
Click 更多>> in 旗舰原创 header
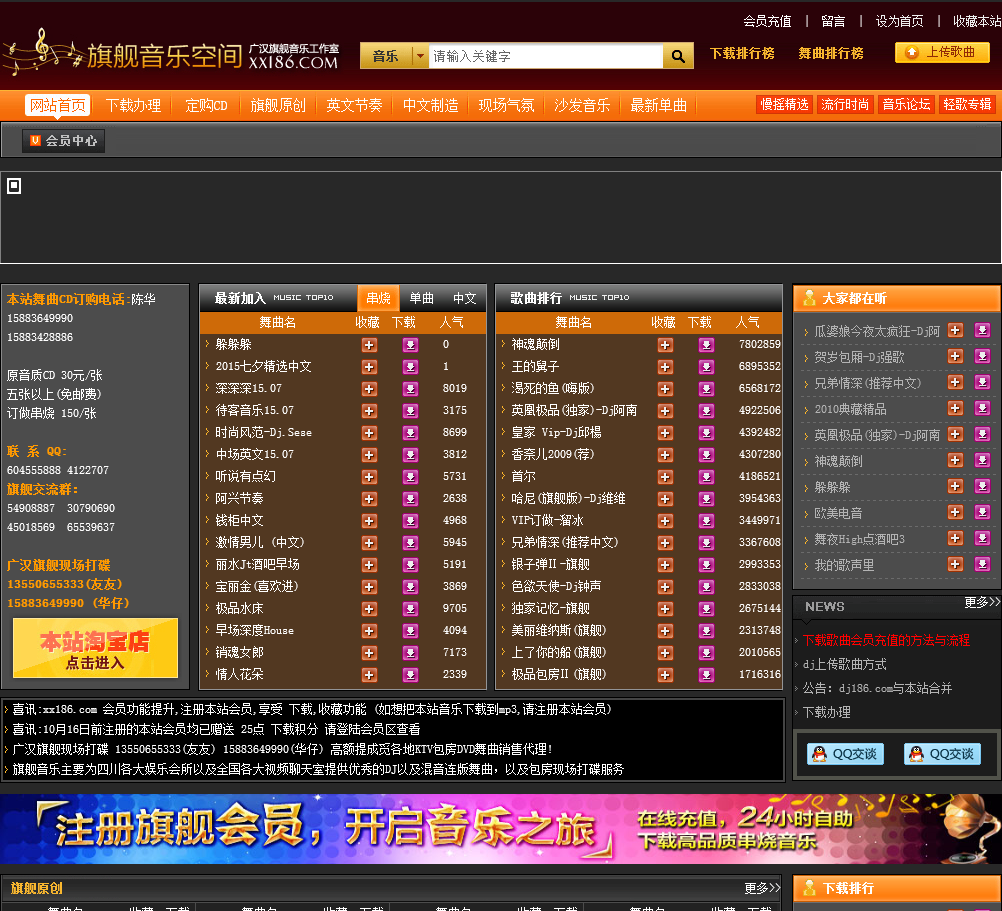[x=762, y=888]
